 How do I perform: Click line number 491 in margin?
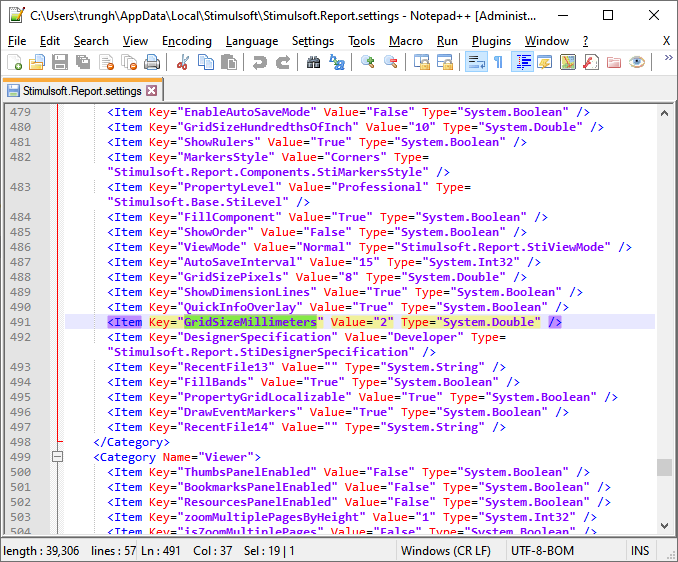pos(20,322)
